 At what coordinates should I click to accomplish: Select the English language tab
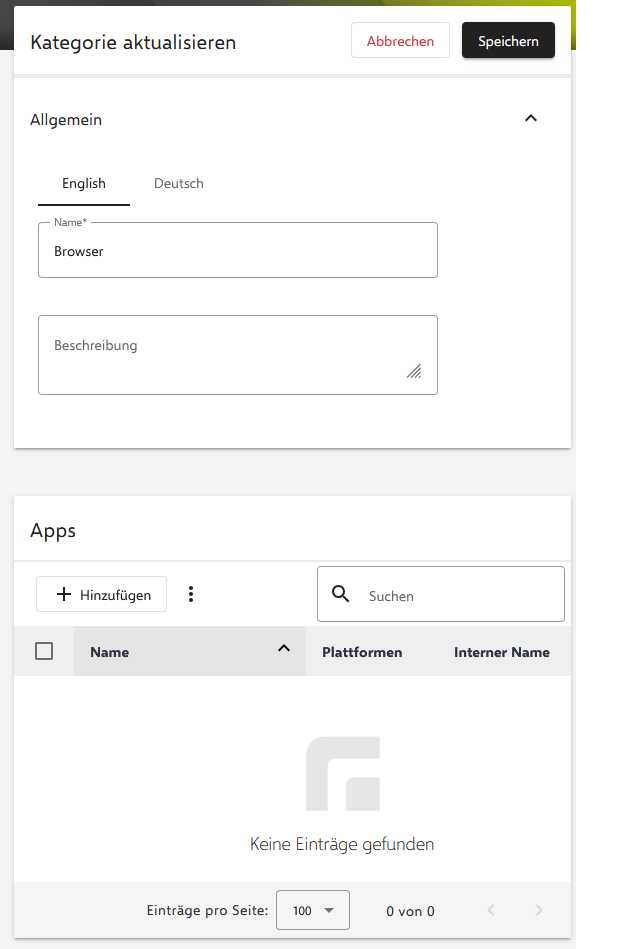84,184
